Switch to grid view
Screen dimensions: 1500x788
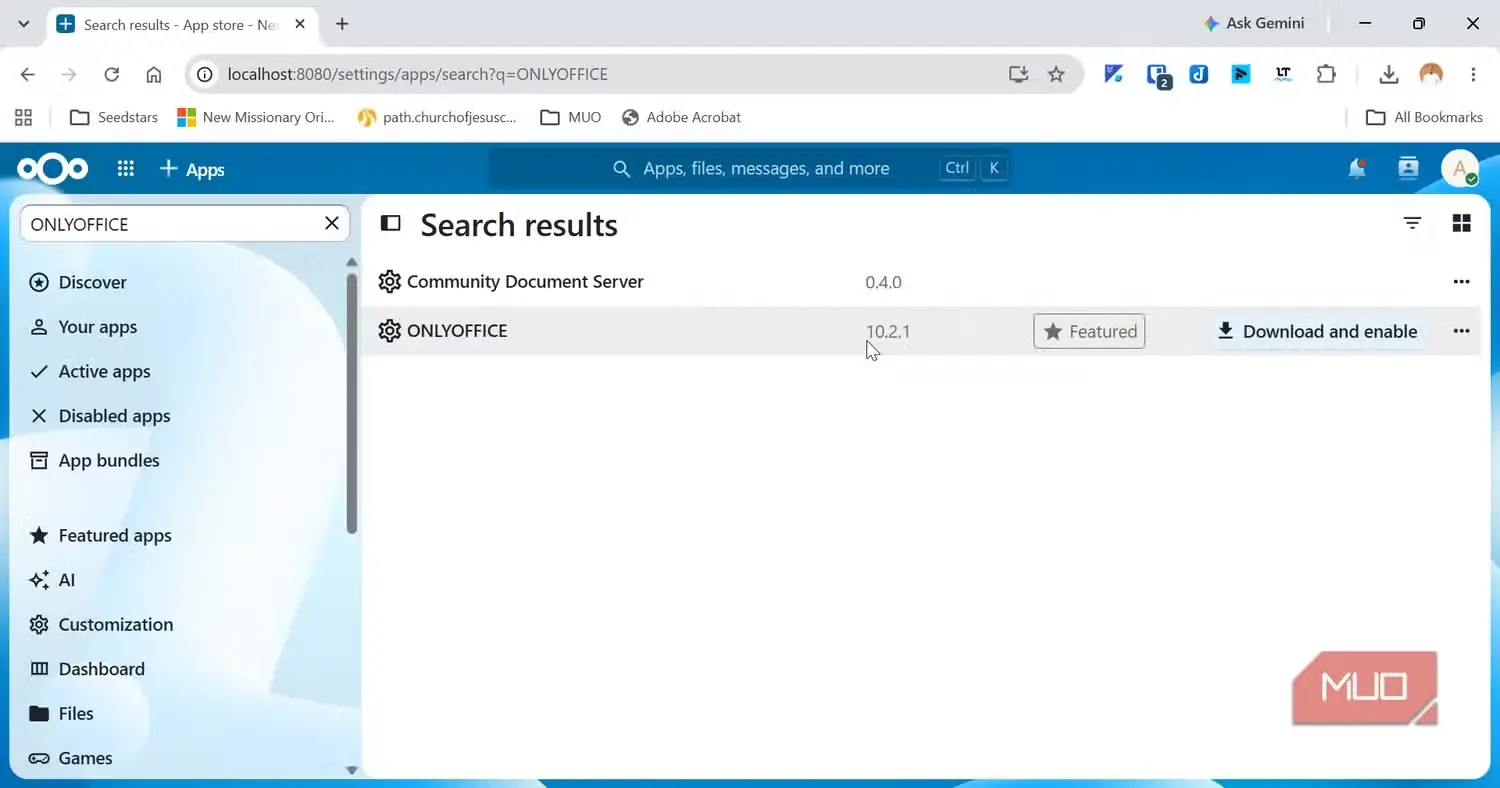click(x=1461, y=223)
